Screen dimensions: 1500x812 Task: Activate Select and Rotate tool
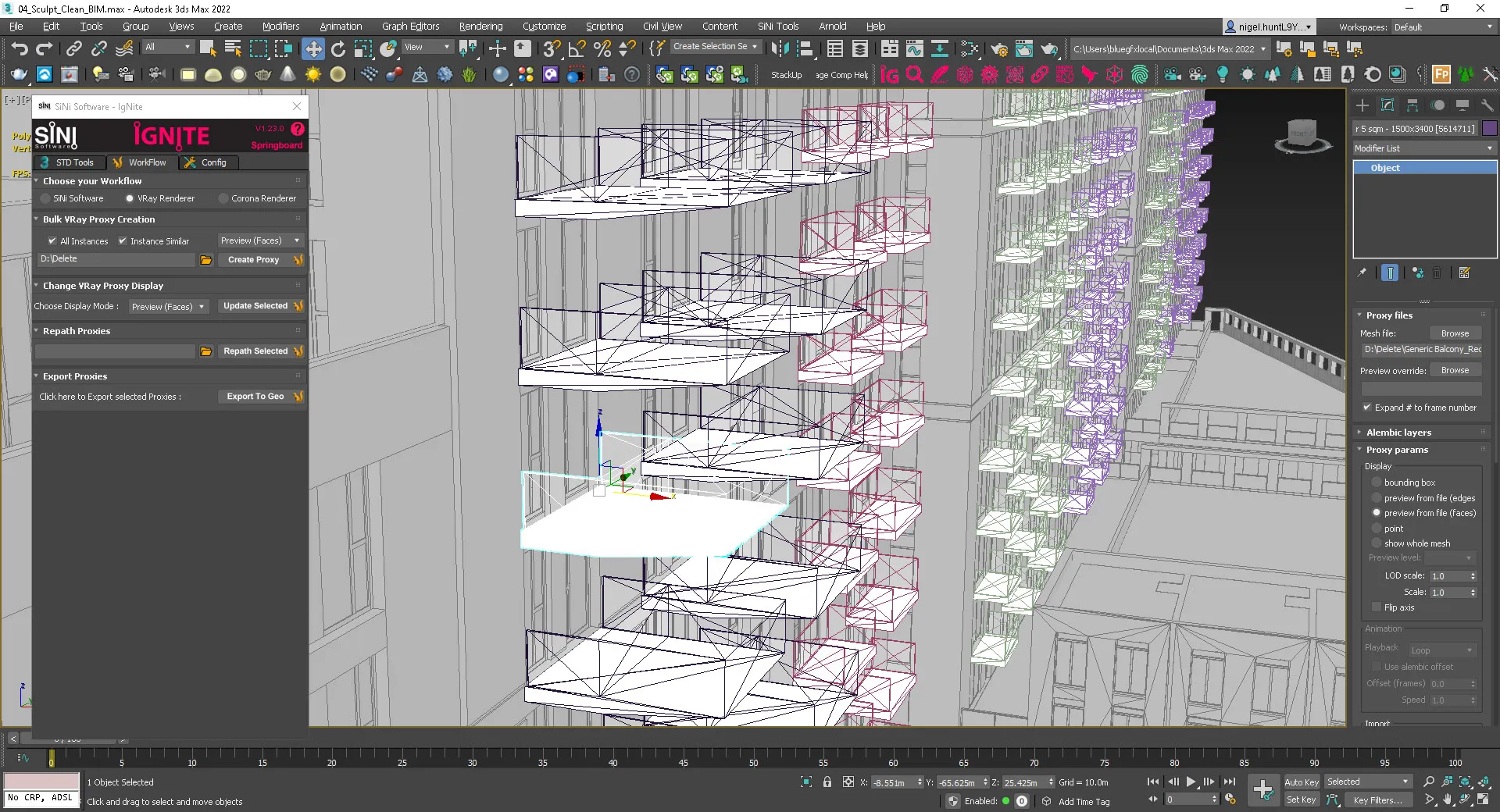point(338,49)
